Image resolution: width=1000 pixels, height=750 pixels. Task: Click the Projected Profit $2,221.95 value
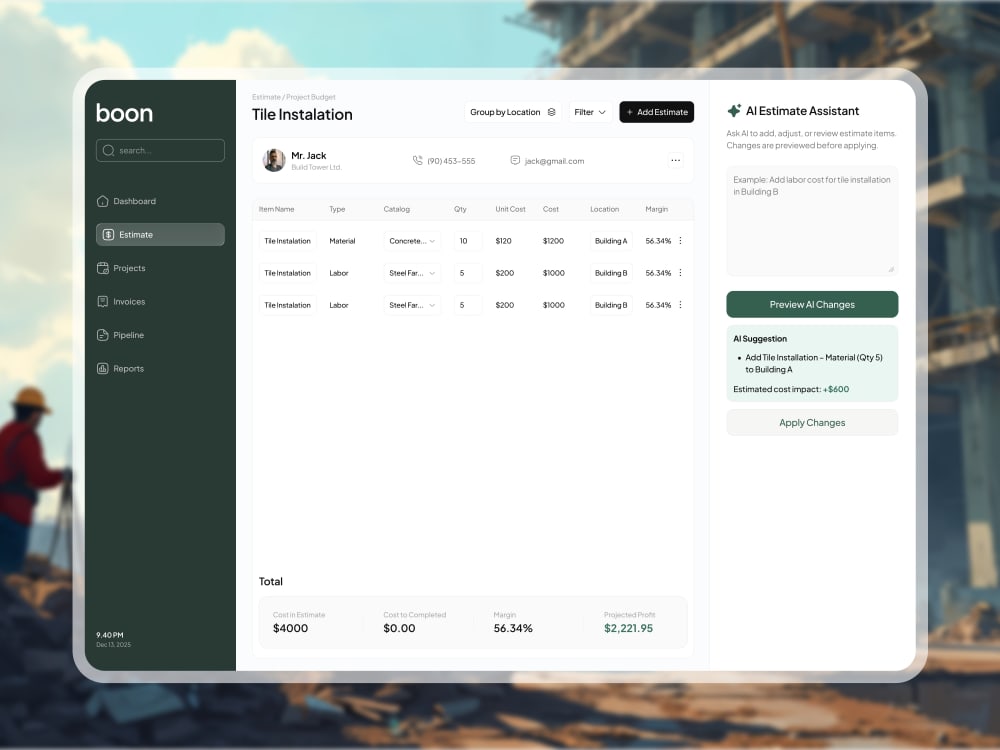click(x=628, y=628)
